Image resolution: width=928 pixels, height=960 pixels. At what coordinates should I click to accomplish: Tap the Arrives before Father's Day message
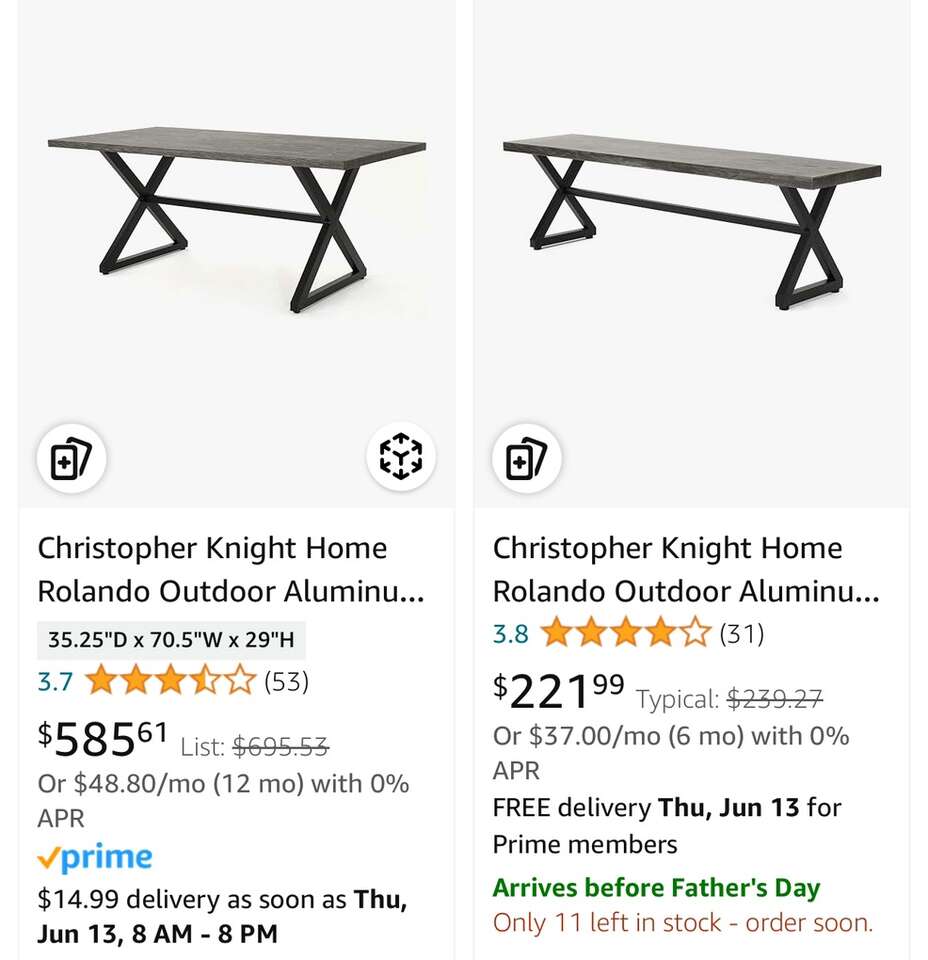[656, 887]
